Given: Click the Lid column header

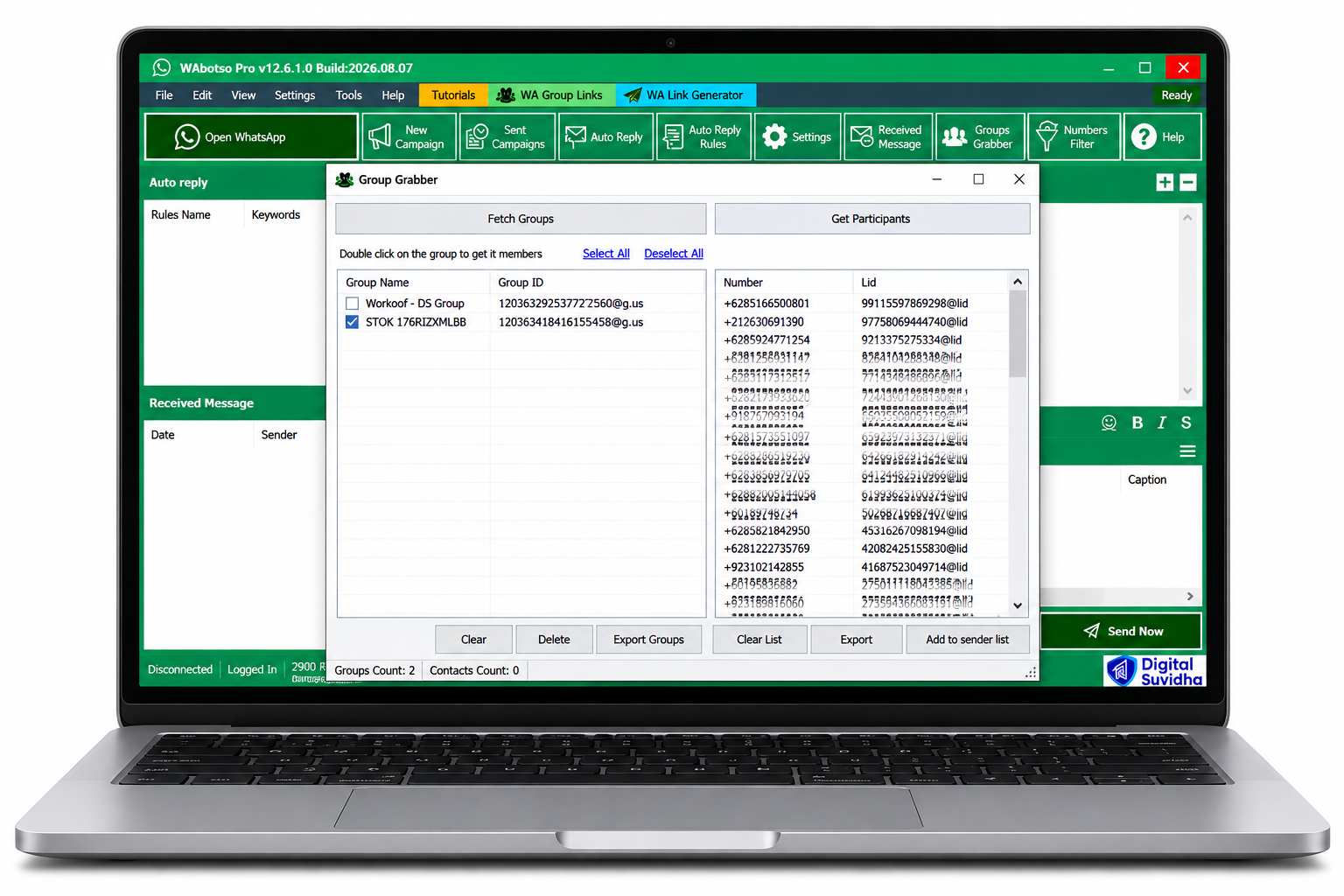Looking at the screenshot, I should click(869, 283).
